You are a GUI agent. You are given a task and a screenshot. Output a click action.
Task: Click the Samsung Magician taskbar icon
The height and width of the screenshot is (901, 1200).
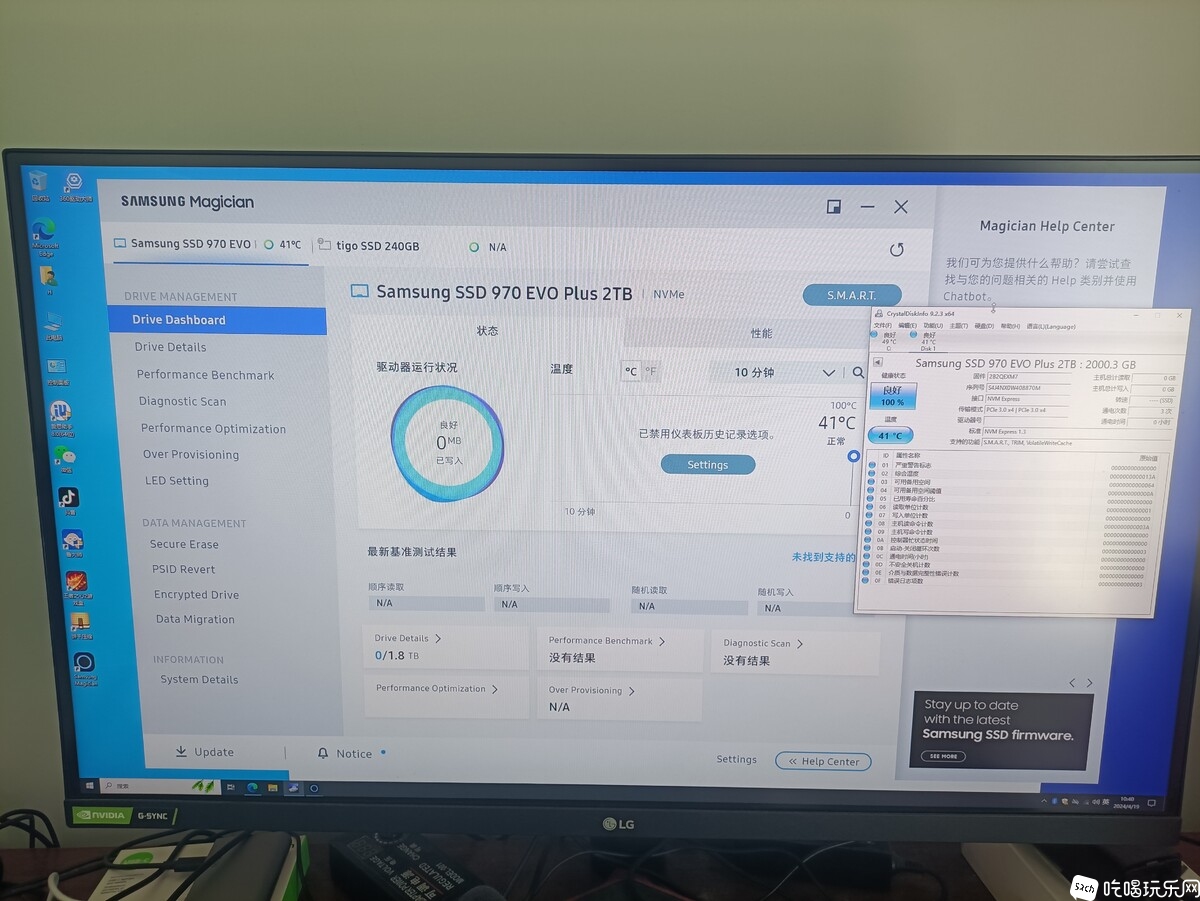click(314, 788)
